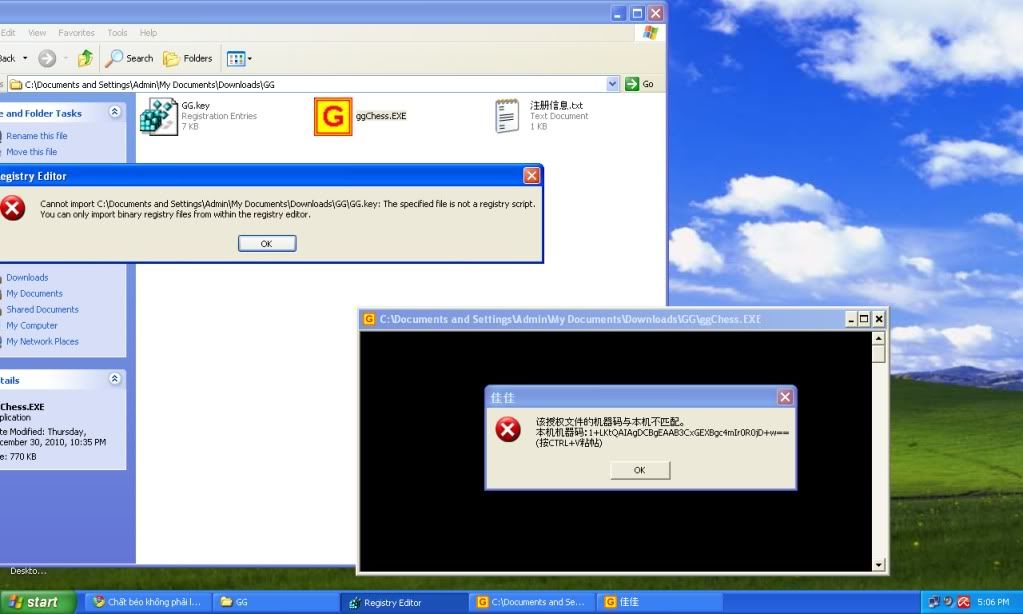This screenshot has width=1023, height=614.
Task: Open the Search pane in Explorer
Action: (x=129, y=58)
